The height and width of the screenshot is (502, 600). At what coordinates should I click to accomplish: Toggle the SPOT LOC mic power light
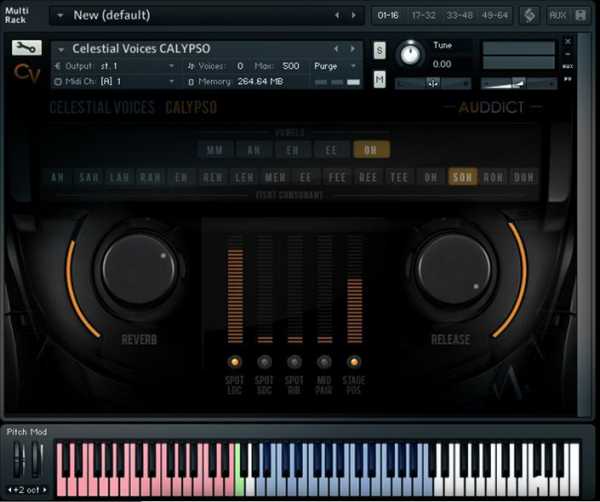click(235, 362)
